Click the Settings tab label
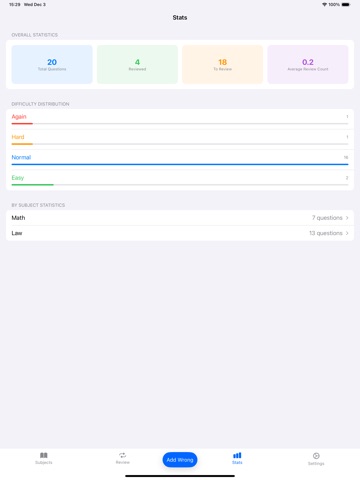The image size is (360, 480). 316,463
